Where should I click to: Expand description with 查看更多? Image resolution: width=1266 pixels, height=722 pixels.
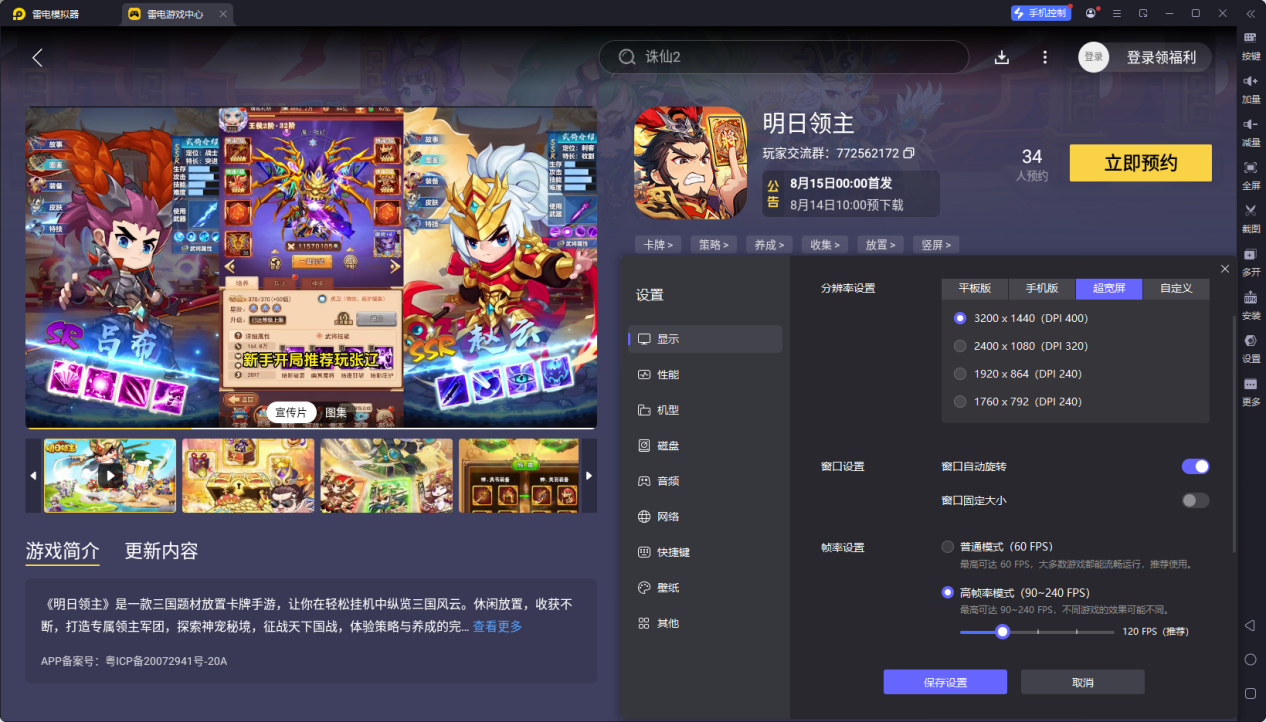pyautogui.click(x=497, y=626)
